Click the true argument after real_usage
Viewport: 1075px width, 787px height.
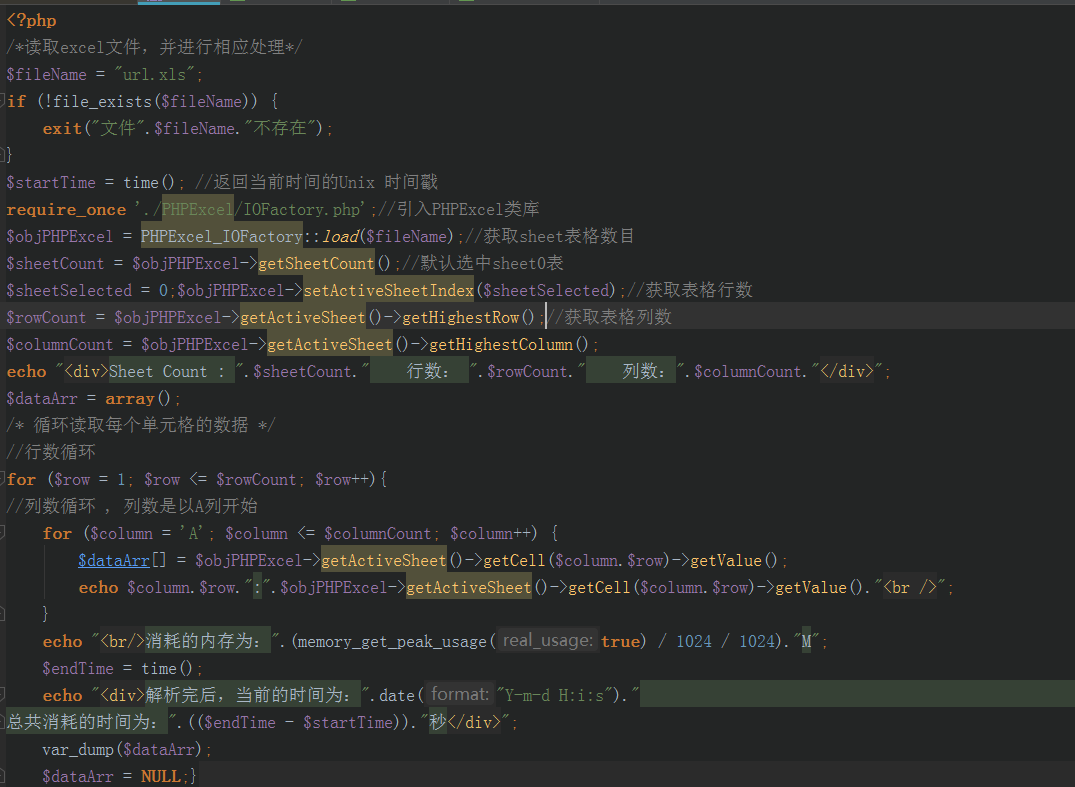tap(620, 642)
